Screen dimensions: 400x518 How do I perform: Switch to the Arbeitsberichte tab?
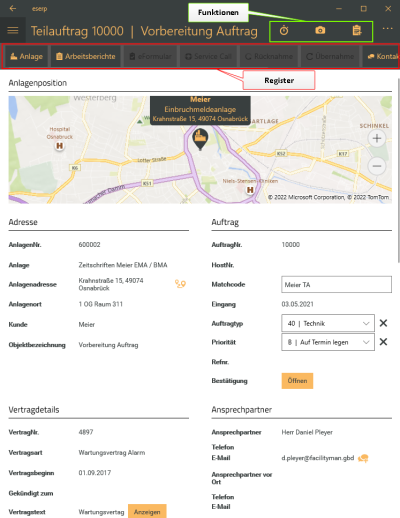pyautogui.click(x=86, y=56)
